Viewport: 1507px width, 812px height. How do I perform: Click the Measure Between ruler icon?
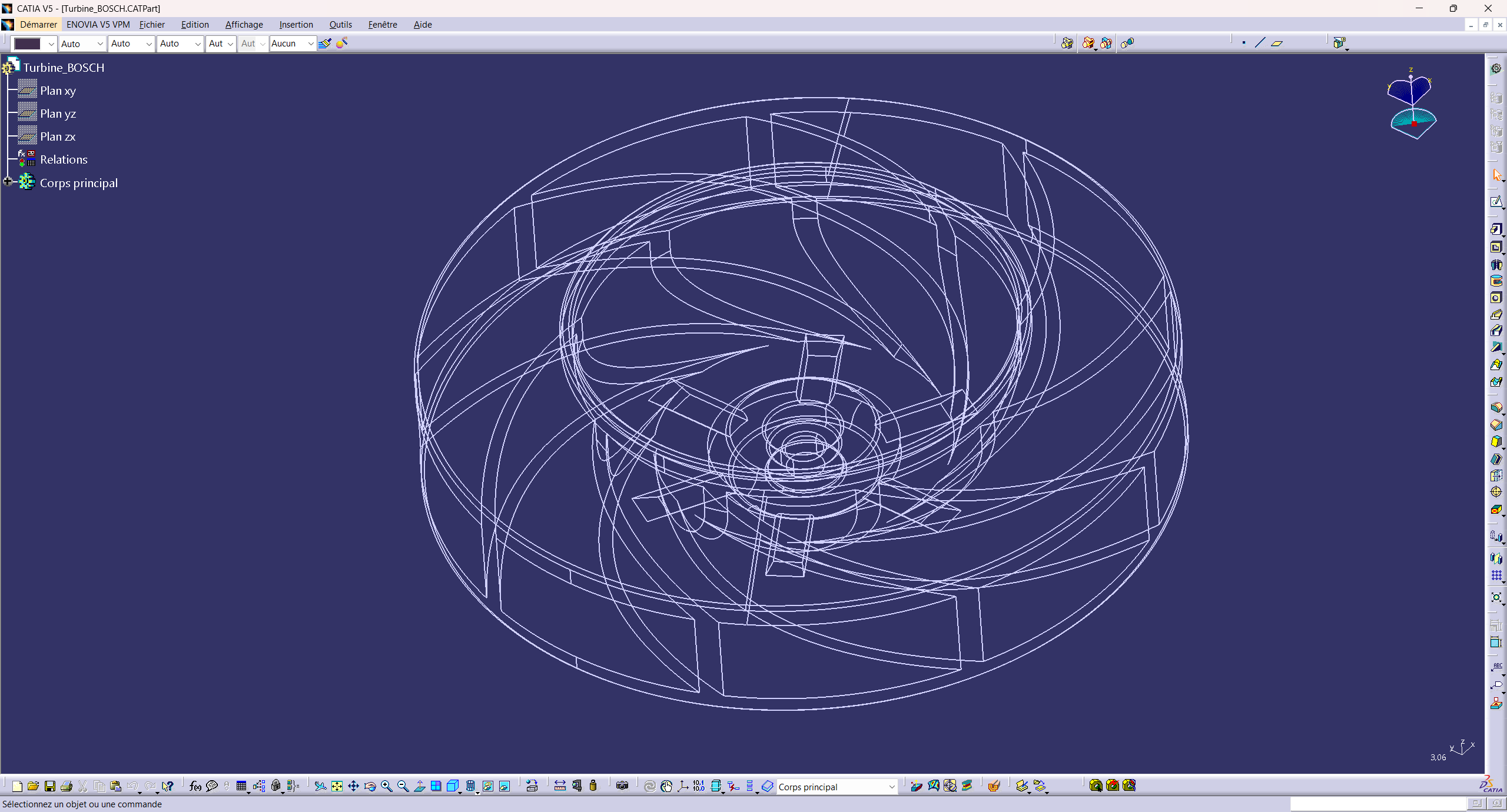(560, 786)
